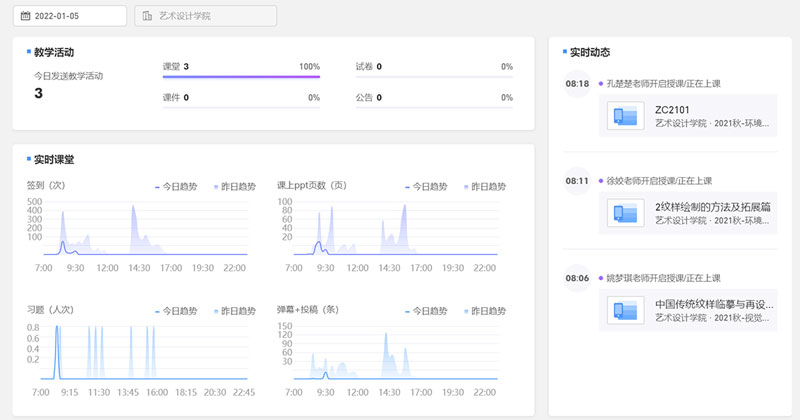Open 孔楚楚老师开启授课 activity entry

(663, 83)
